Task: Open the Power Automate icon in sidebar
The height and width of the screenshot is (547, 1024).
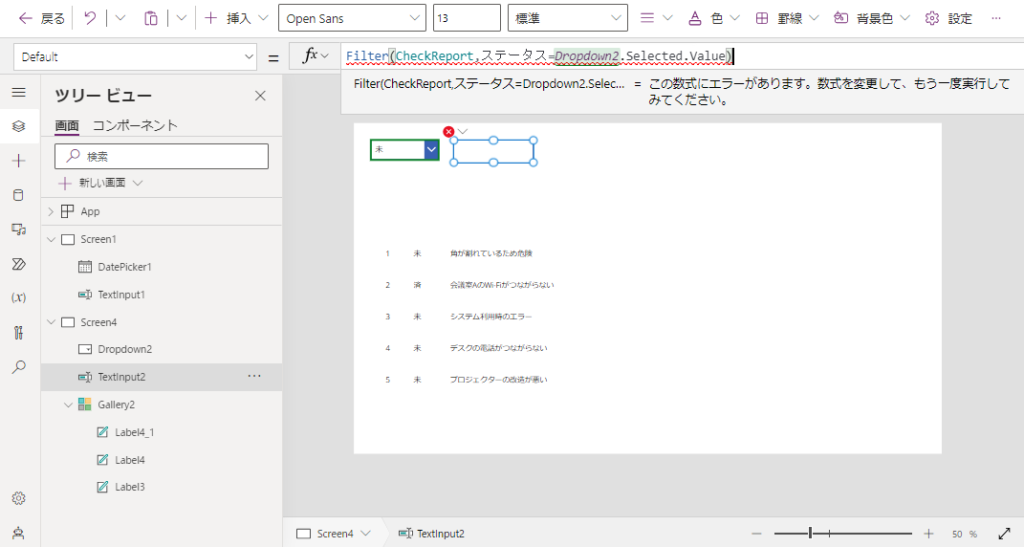Action: click(19, 264)
